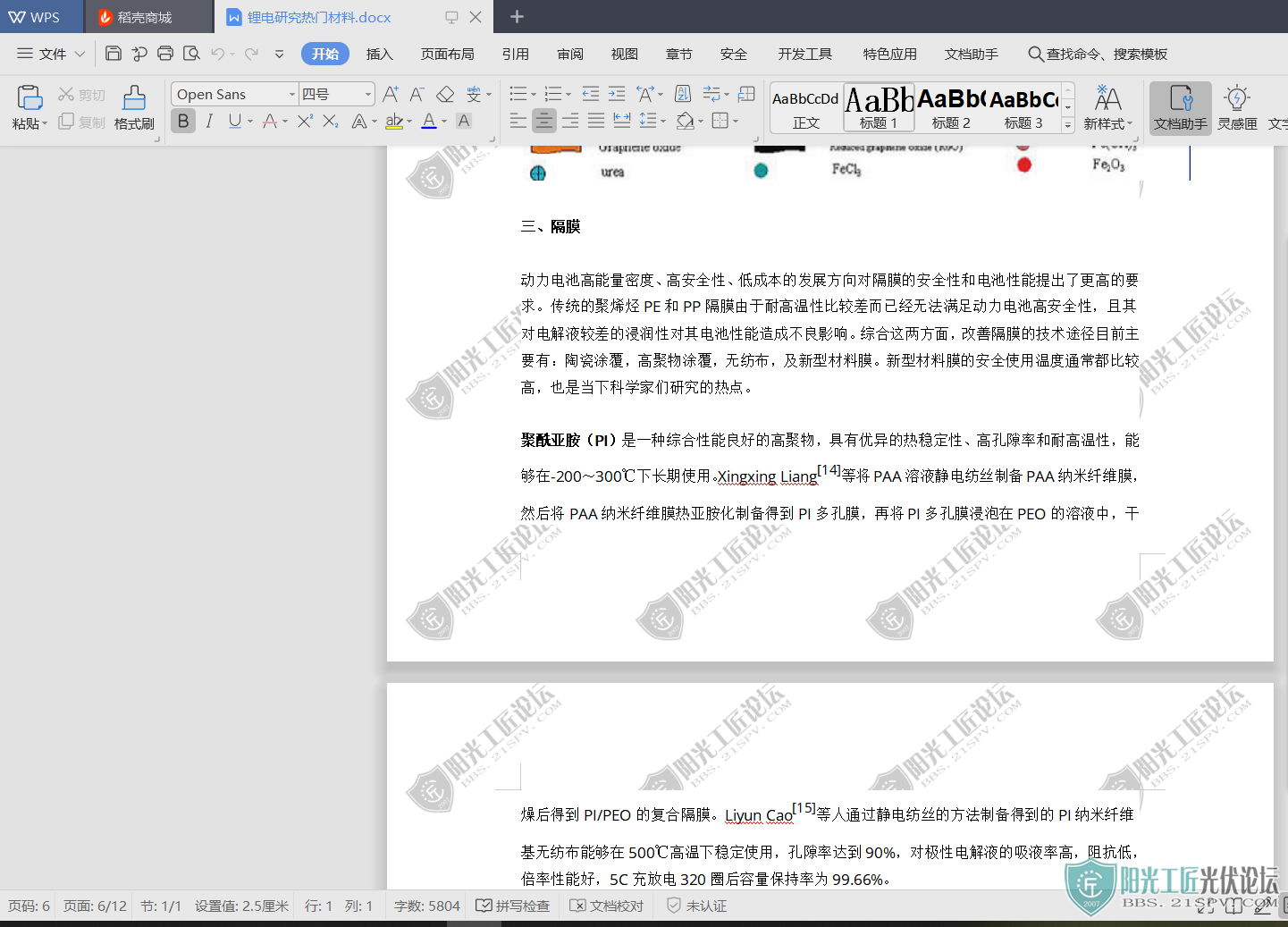Apply Superscript X² formatting
Viewport: 1288px width, 927px height.
point(305,121)
